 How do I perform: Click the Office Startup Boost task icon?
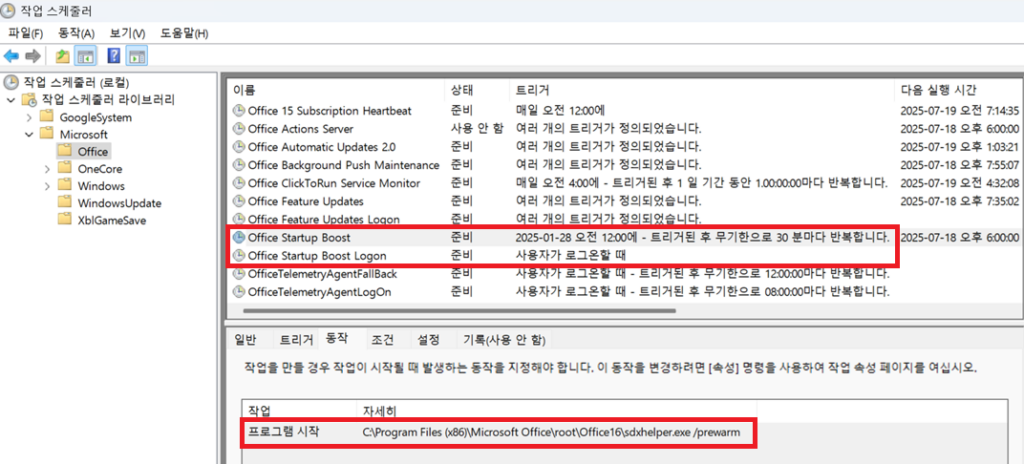tap(240, 238)
